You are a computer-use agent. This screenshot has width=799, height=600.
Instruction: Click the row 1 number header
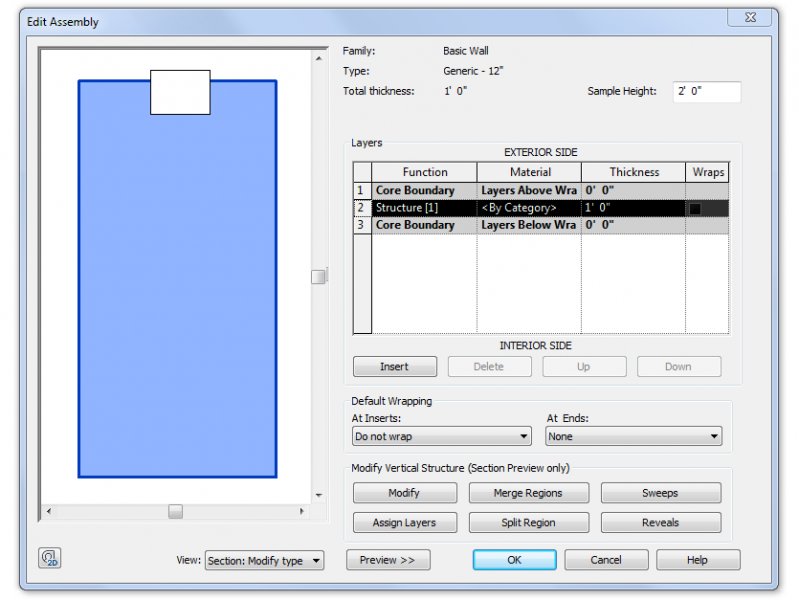[362, 191]
